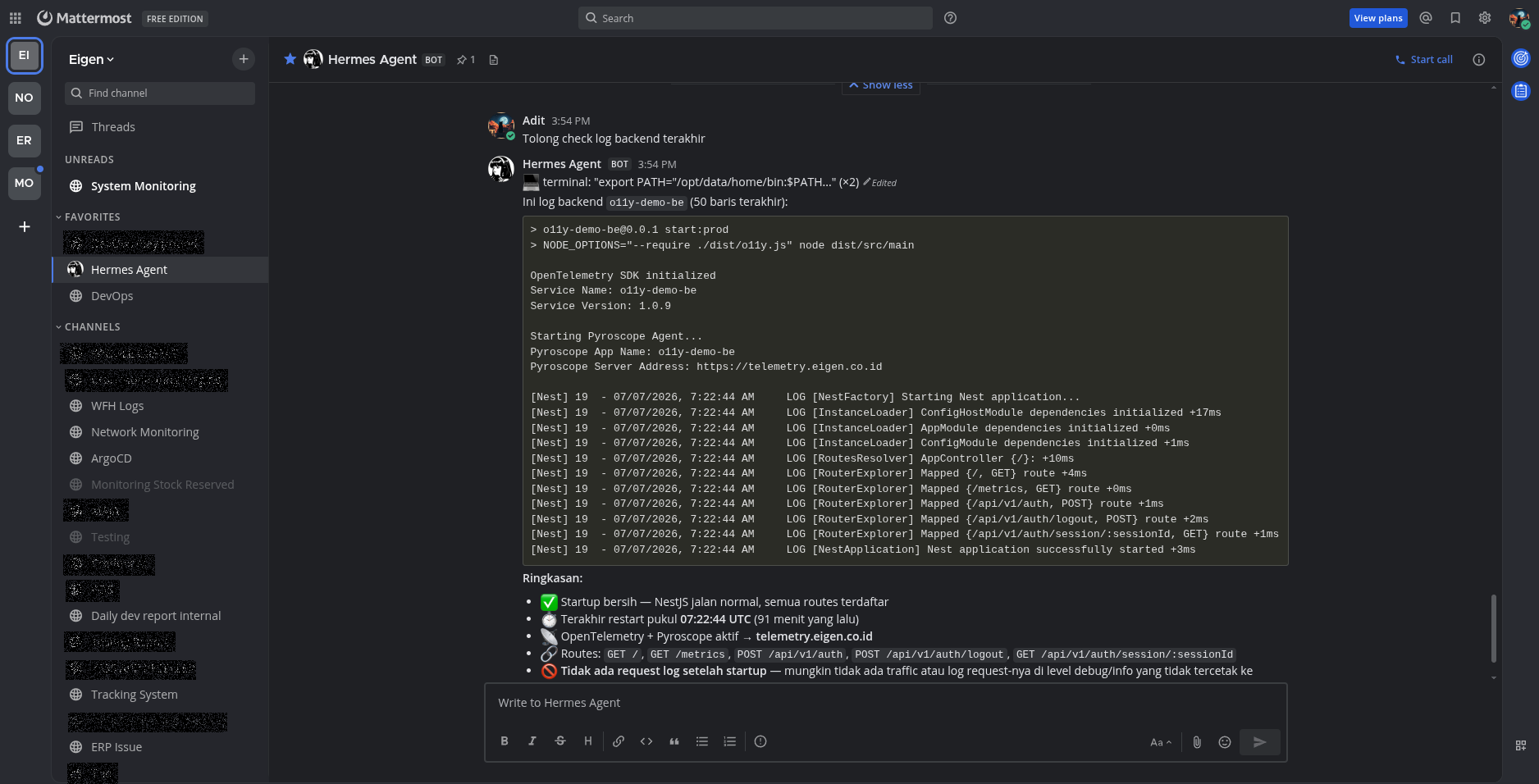The image size is (1539, 784).
Task: Switch to the ER team
Action: [25, 140]
